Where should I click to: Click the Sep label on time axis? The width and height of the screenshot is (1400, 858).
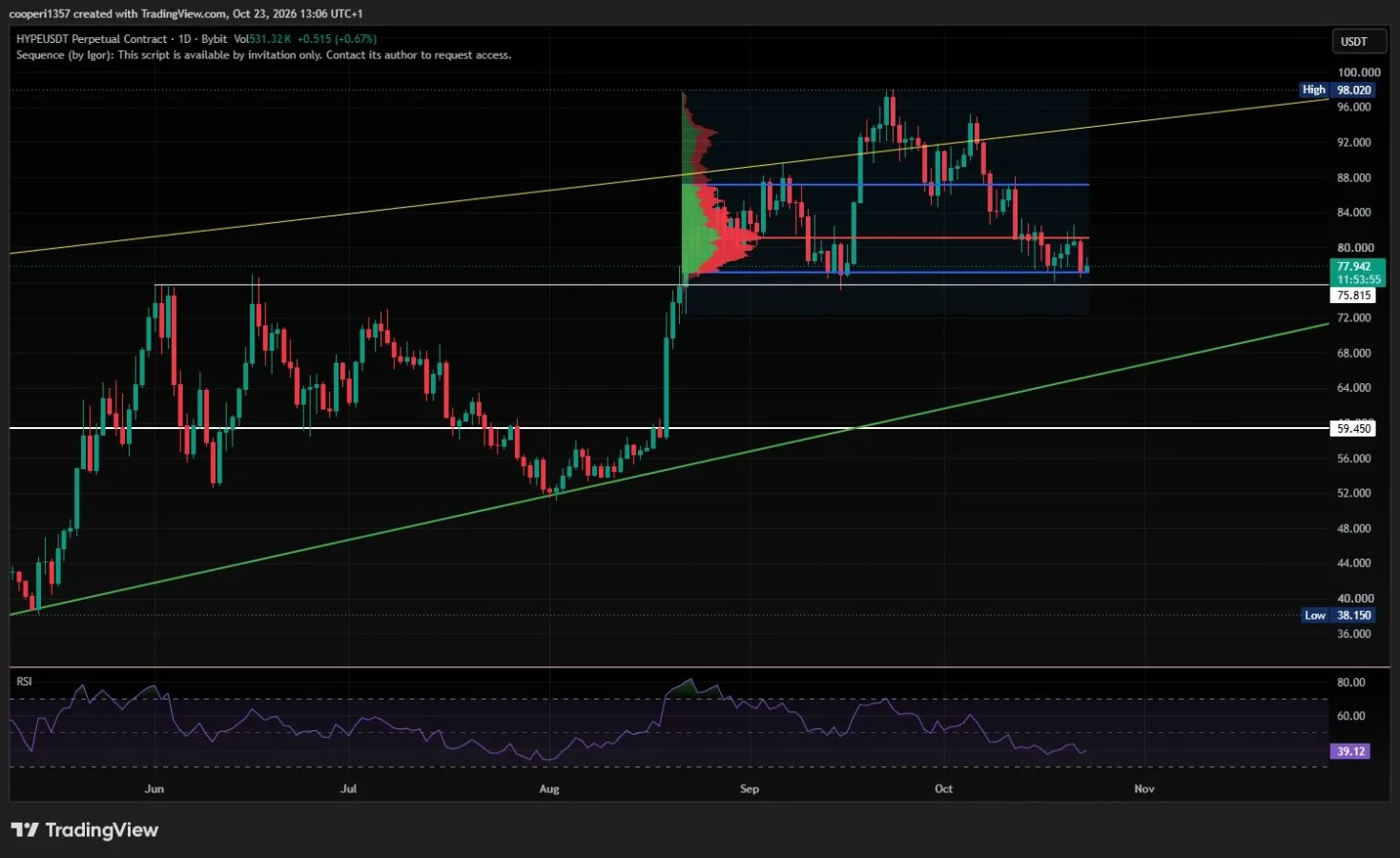coord(750,788)
